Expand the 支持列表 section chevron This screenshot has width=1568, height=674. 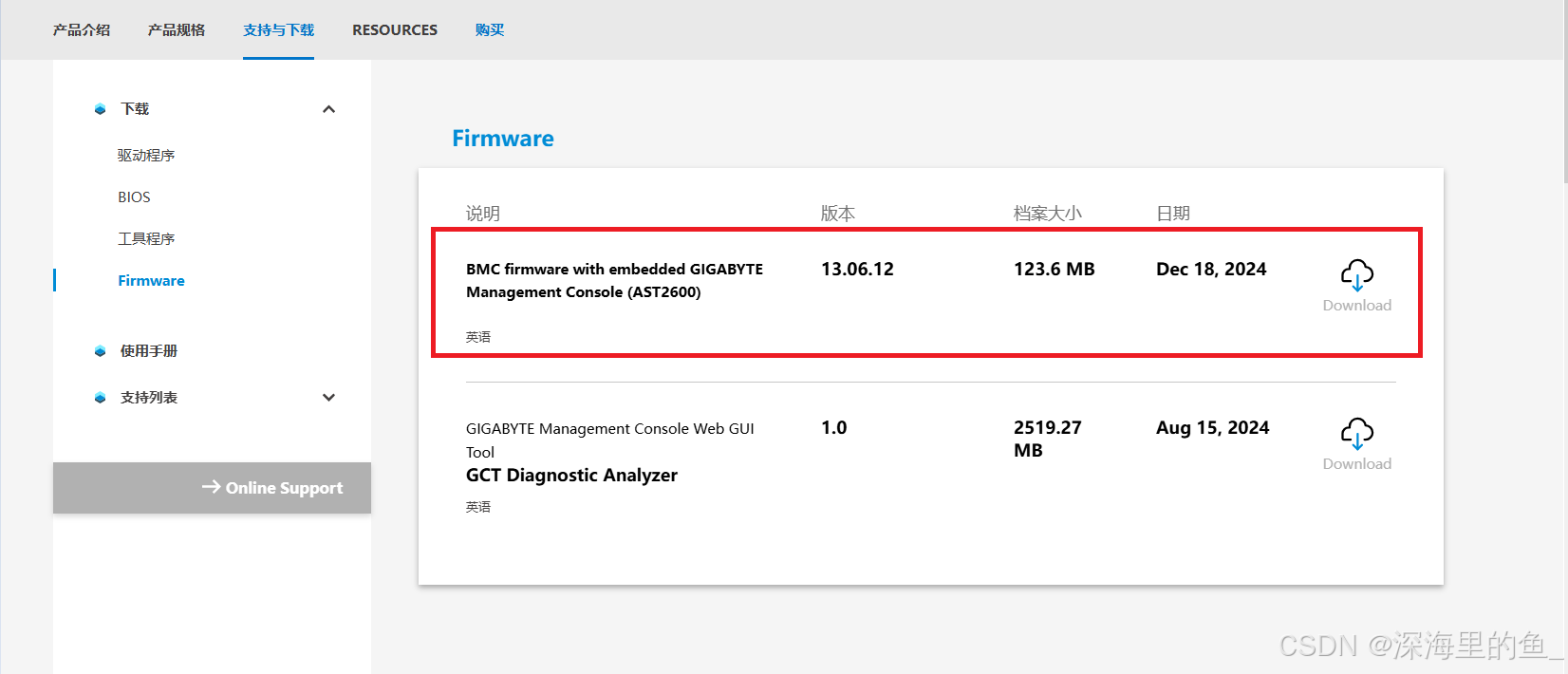tap(328, 398)
